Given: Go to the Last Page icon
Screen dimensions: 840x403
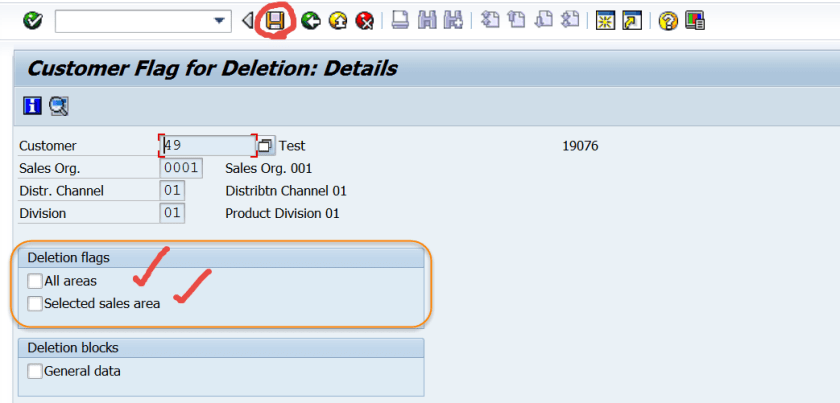Looking at the screenshot, I should point(569,21).
